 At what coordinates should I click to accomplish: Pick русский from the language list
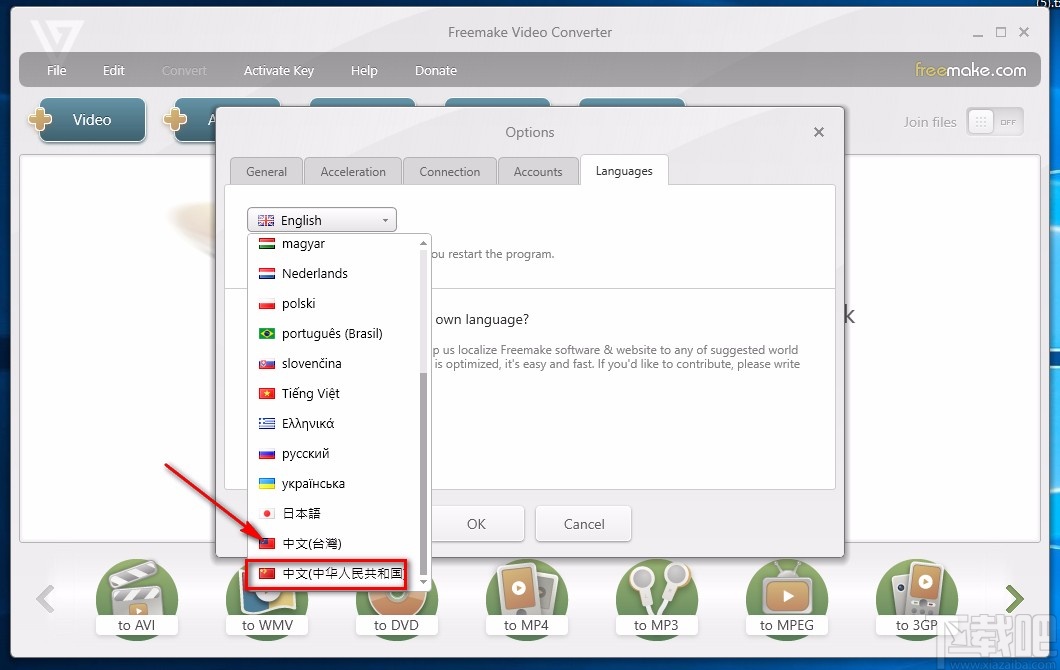pos(304,453)
